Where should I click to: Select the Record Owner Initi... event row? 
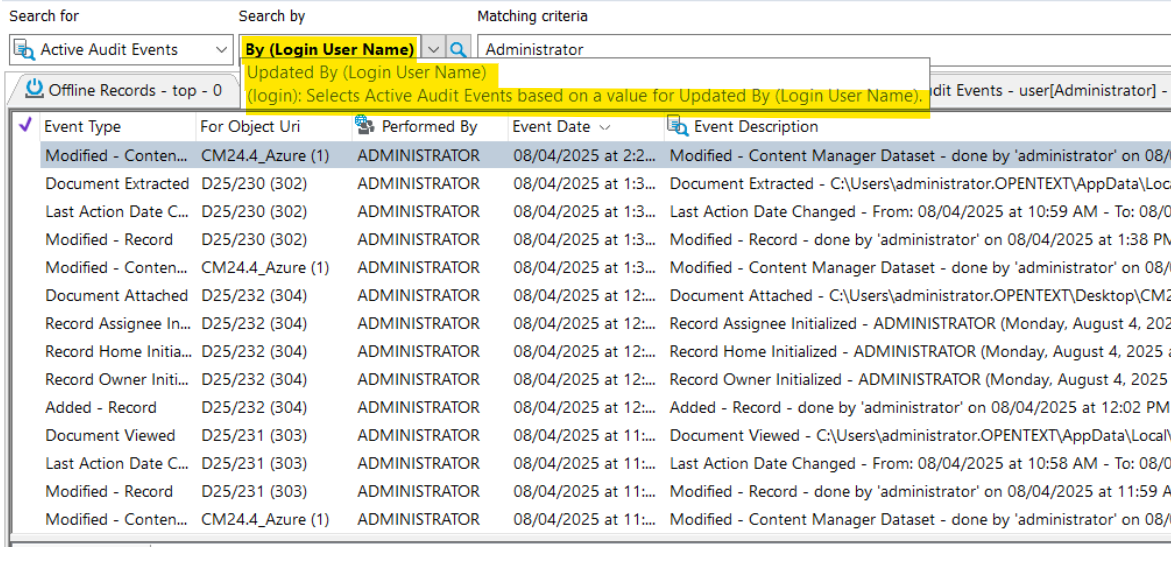tap(605, 380)
